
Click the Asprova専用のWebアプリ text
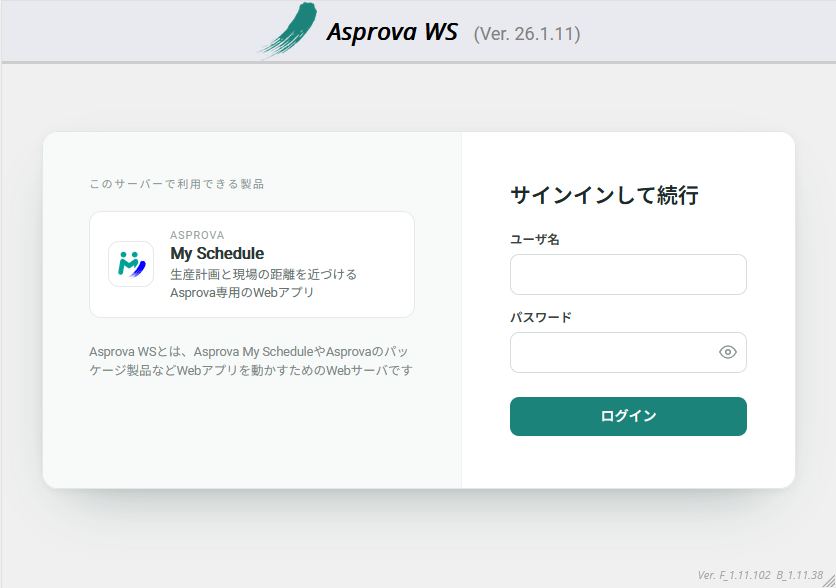coord(242,293)
